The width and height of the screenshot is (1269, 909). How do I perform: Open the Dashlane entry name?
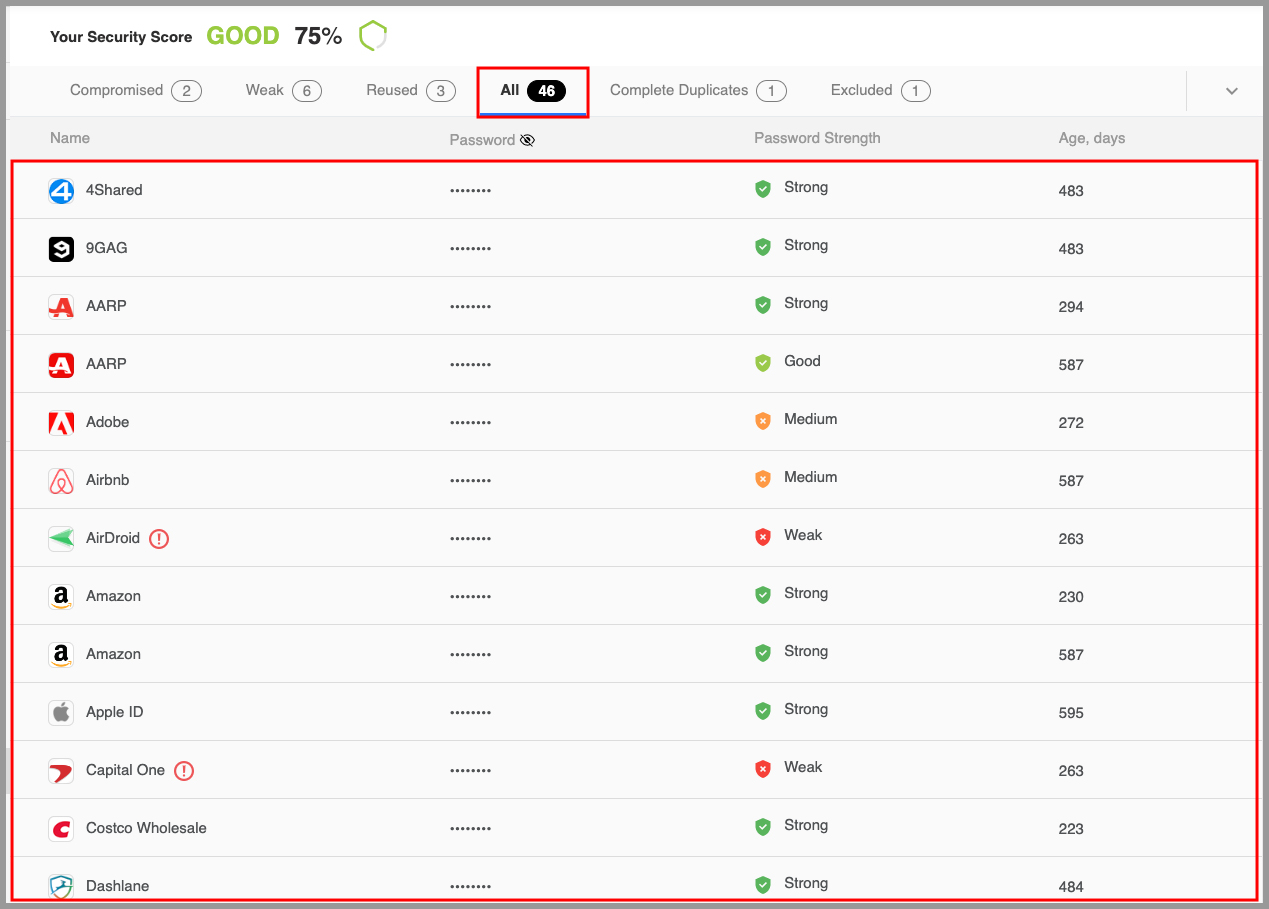[x=118, y=886]
